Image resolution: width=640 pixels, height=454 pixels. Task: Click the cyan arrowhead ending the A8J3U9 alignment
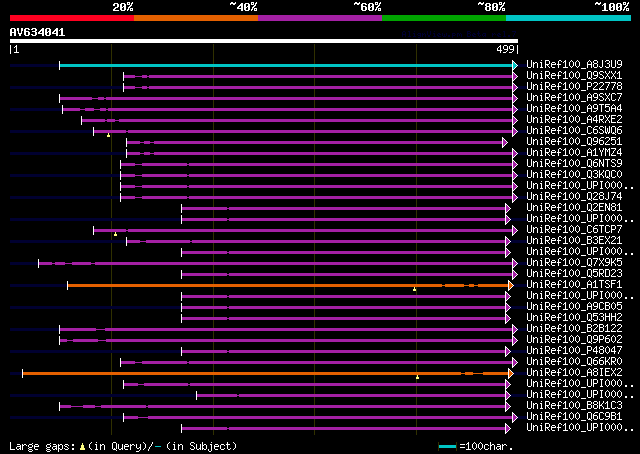tap(515, 65)
